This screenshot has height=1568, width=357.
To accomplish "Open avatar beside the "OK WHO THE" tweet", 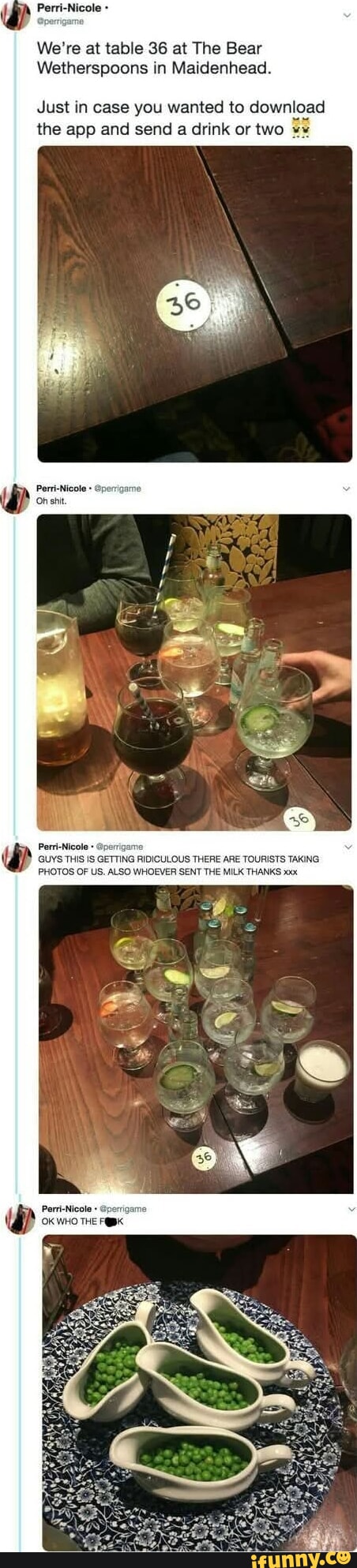I will [x=19, y=1219].
